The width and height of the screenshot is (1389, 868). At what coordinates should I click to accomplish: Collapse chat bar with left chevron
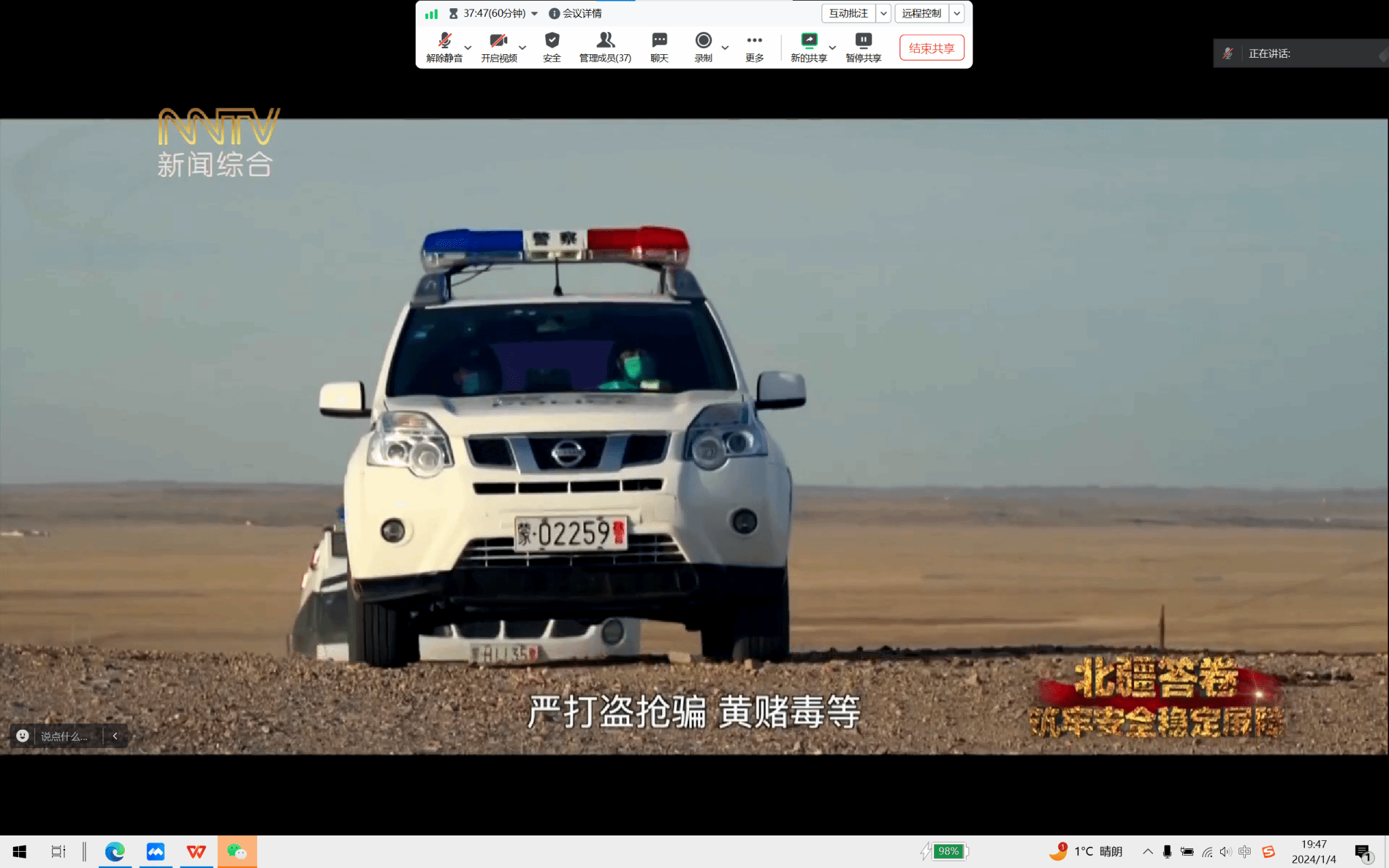click(x=115, y=736)
